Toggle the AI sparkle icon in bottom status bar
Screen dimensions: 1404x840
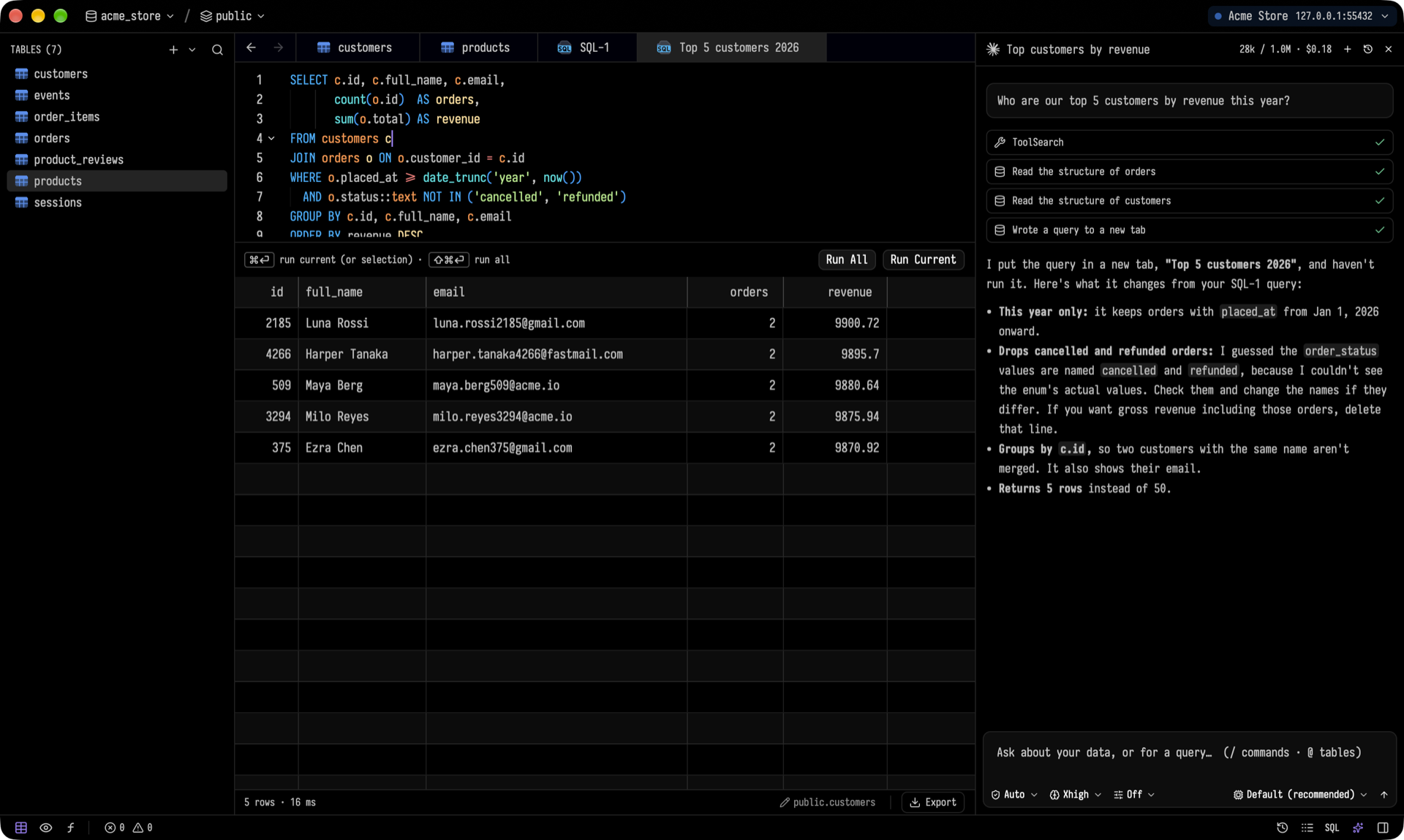1358,828
